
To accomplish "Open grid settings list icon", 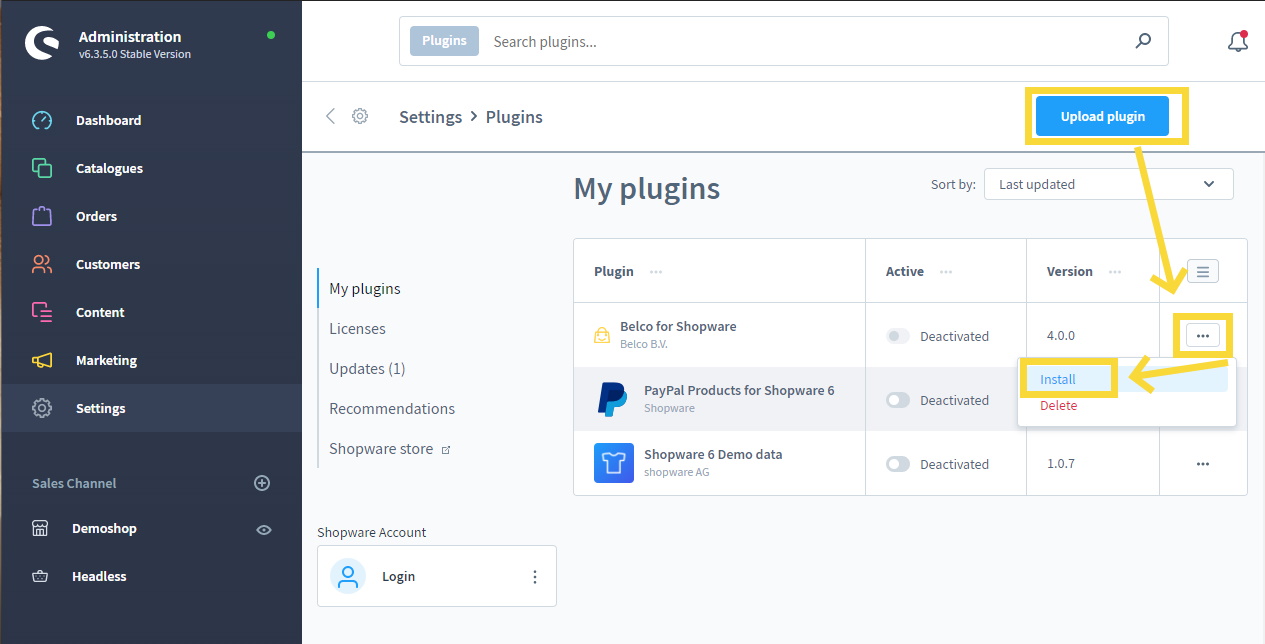I will [x=1203, y=271].
